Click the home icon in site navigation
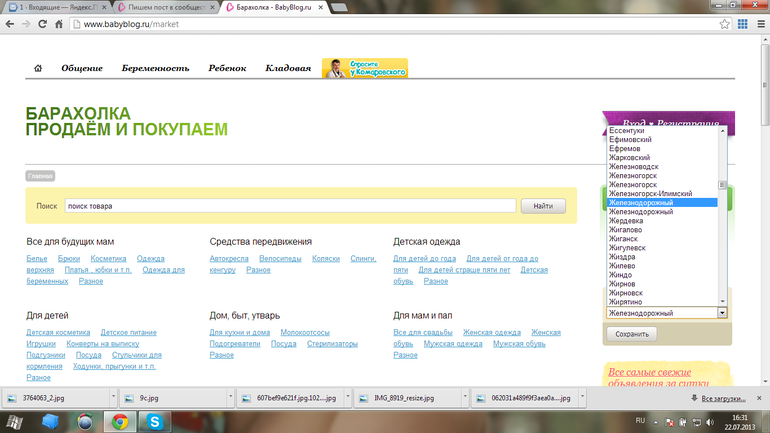The width and height of the screenshot is (770, 433). tap(38, 69)
